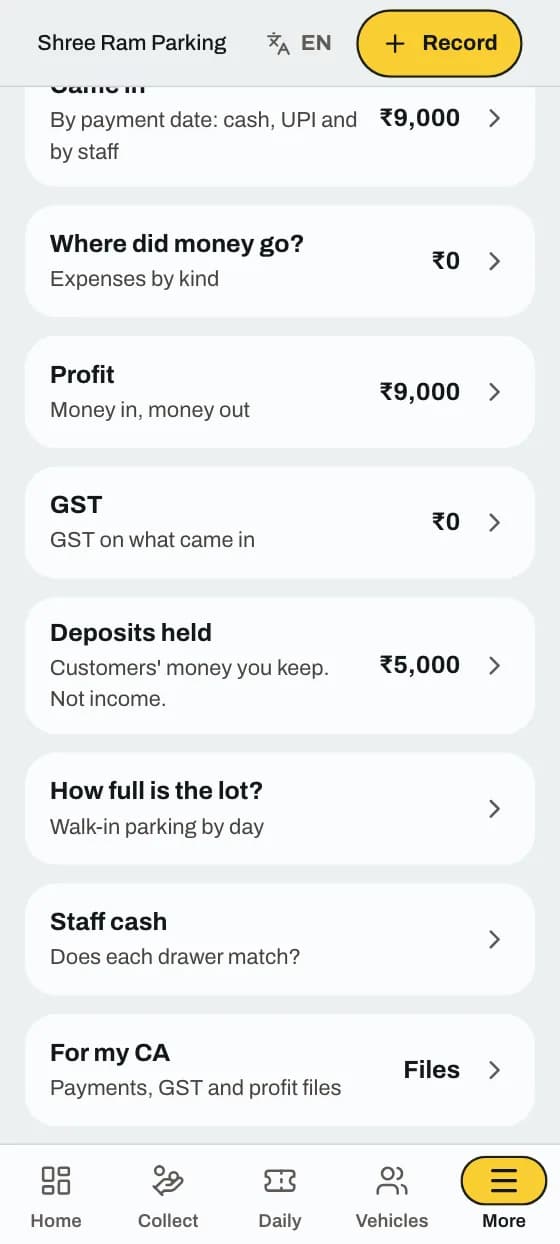Select Shree Ram Parking title

pyautogui.click(x=132, y=43)
